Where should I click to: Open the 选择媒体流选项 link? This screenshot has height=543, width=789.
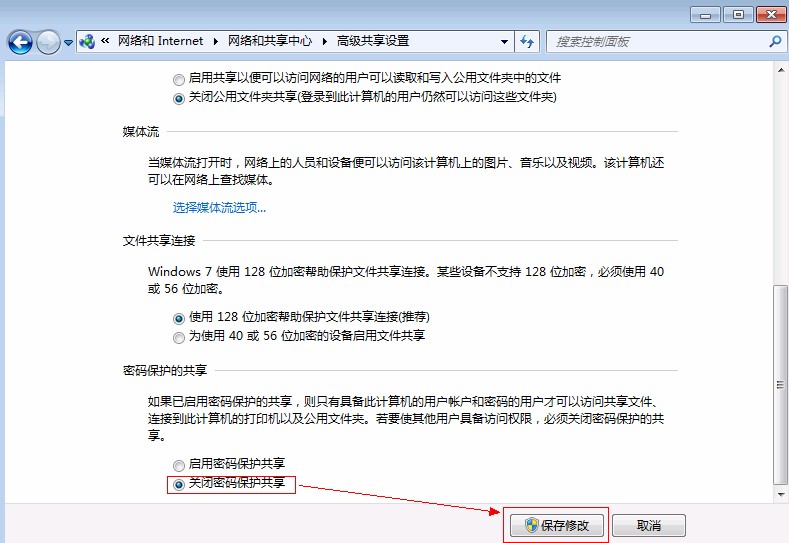pyautogui.click(x=219, y=208)
